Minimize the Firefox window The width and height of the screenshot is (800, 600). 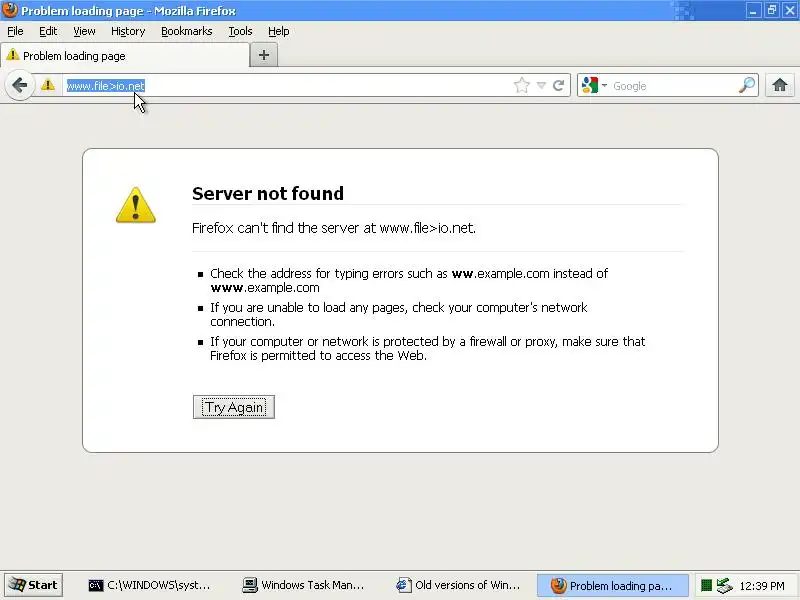point(753,10)
